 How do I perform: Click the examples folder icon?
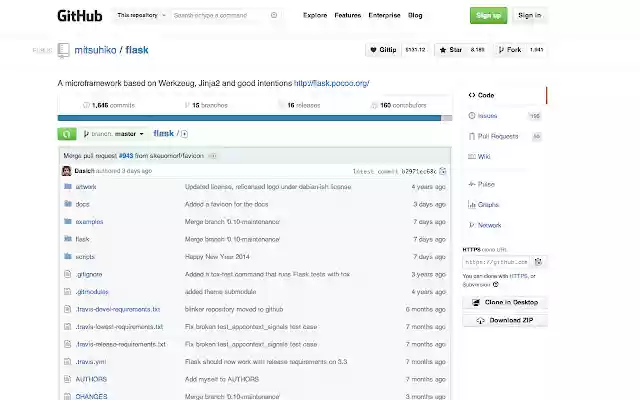tap(68, 221)
